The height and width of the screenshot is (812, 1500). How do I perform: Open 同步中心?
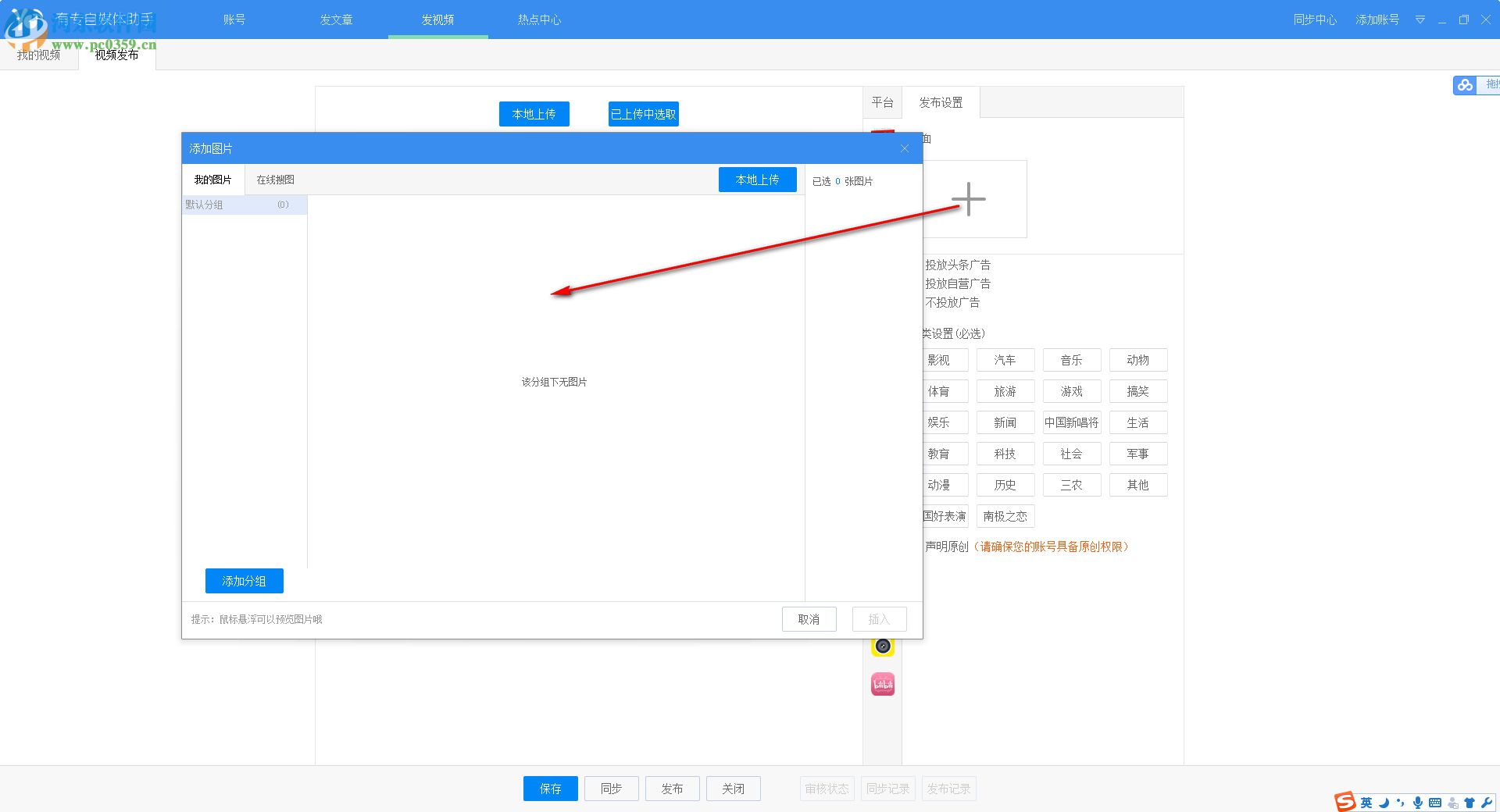1316,20
